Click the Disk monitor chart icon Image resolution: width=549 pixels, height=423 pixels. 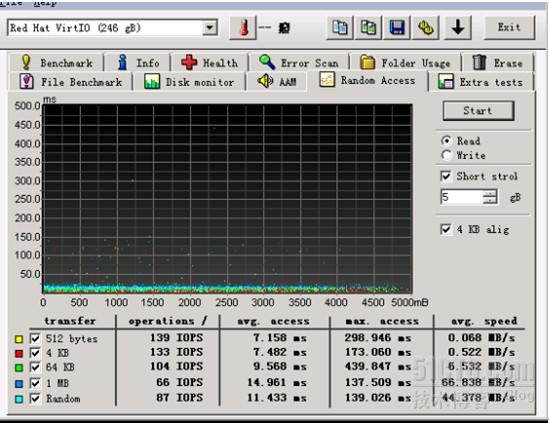click(x=152, y=82)
